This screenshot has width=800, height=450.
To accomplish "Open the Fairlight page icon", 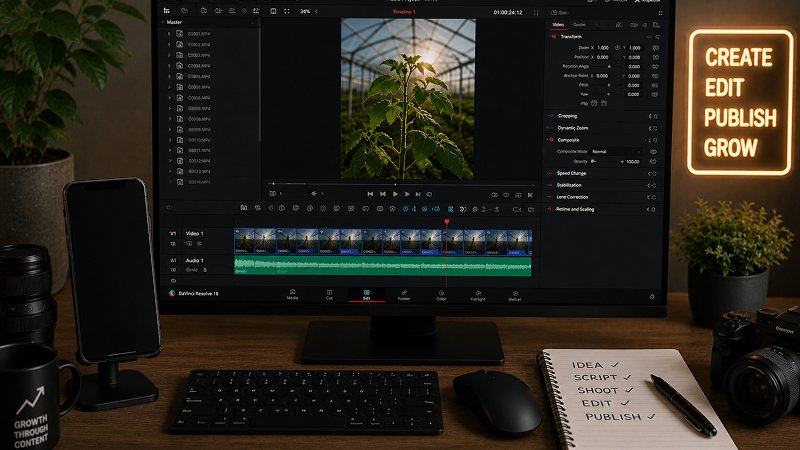I will [x=478, y=295].
